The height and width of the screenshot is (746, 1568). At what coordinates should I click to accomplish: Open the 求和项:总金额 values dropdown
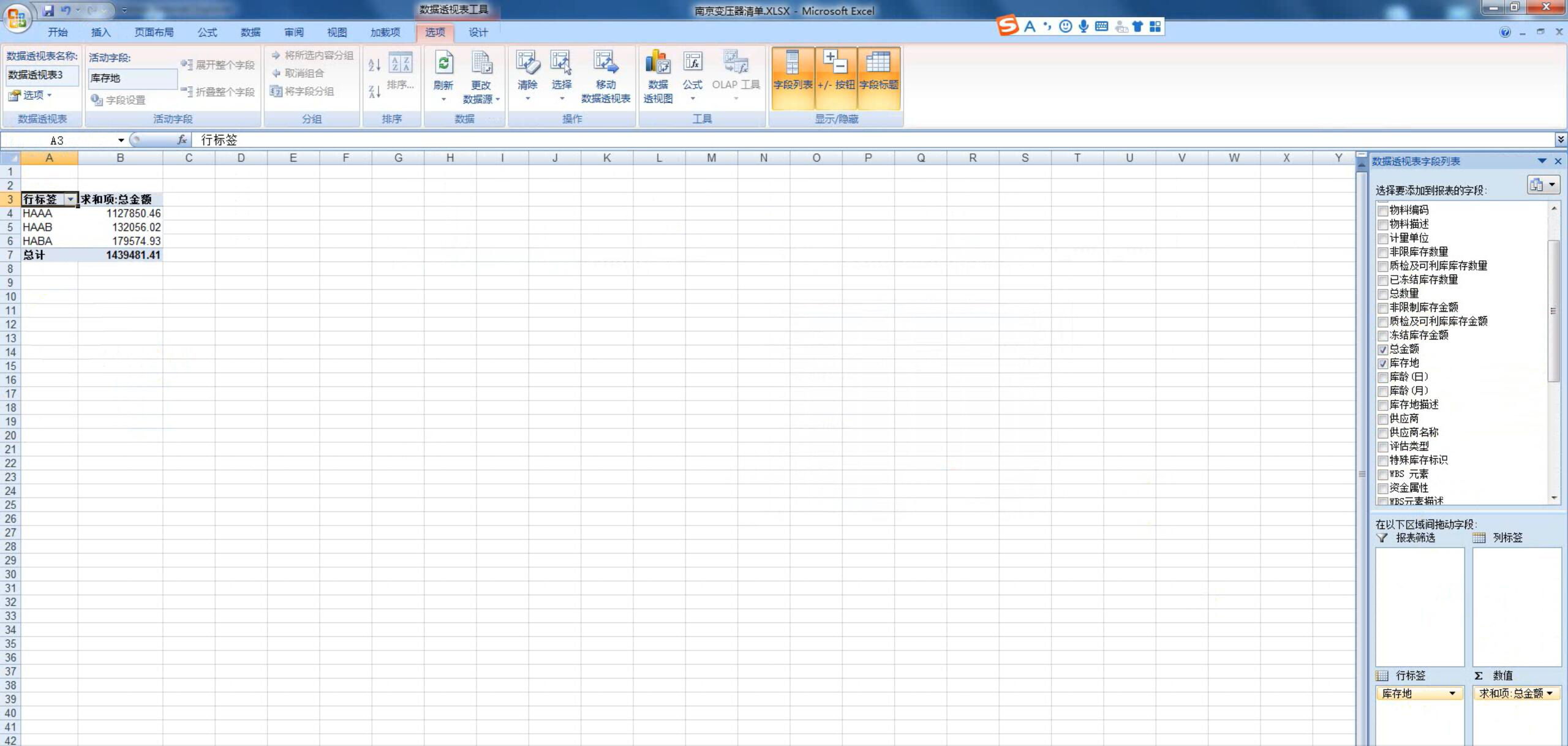tap(1549, 694)
